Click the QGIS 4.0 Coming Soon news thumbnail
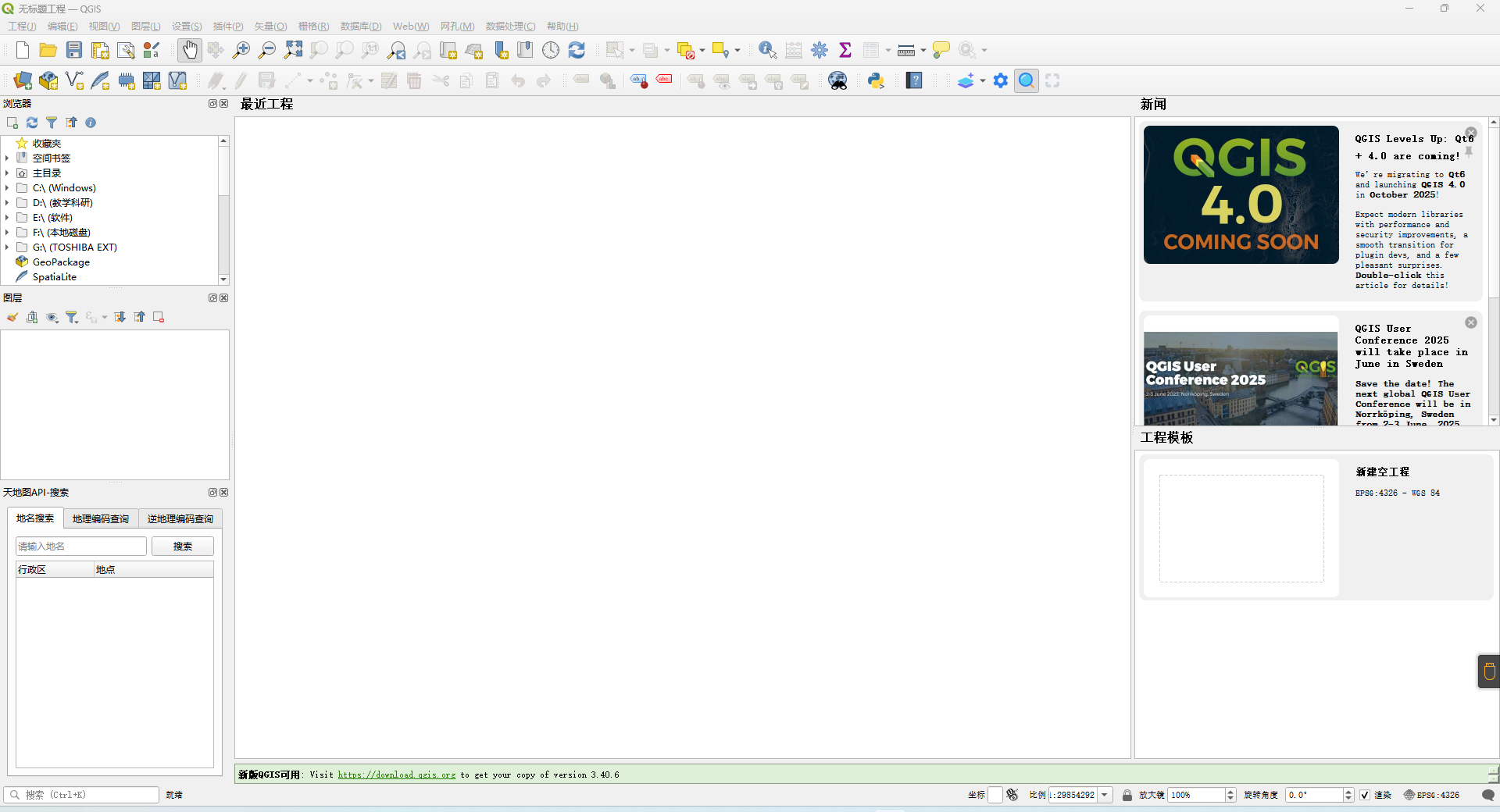 click(x=1241, y=194)
